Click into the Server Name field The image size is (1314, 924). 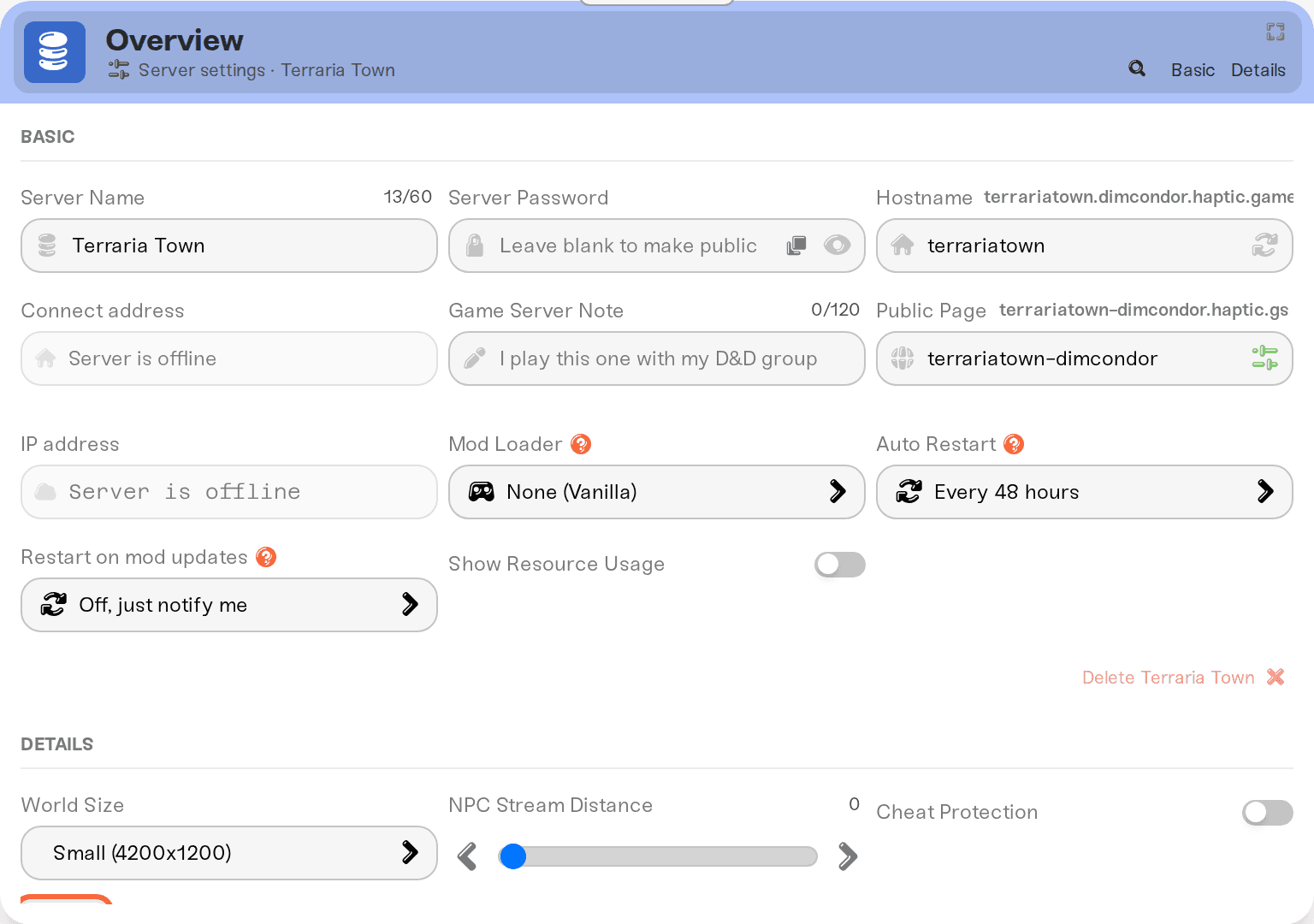point(229,246)
